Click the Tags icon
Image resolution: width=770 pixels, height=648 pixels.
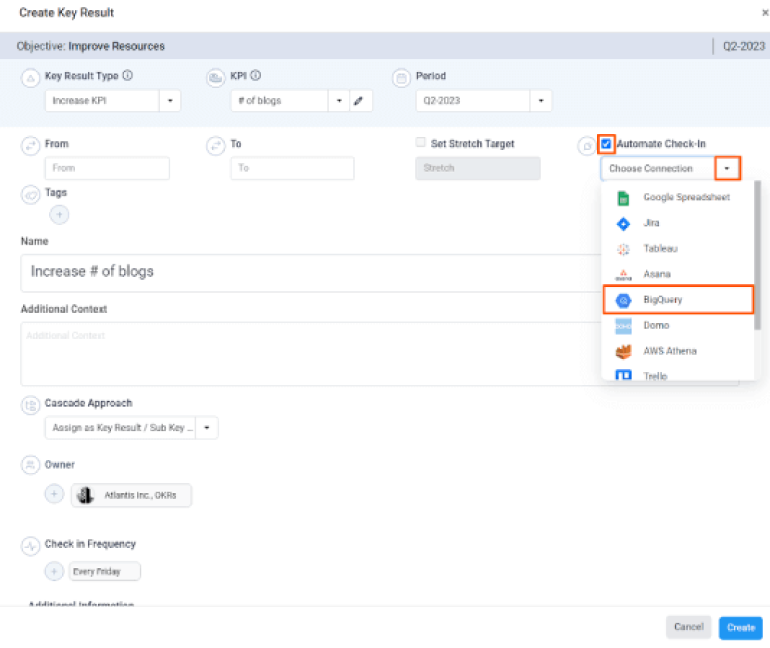coord(30,194)
